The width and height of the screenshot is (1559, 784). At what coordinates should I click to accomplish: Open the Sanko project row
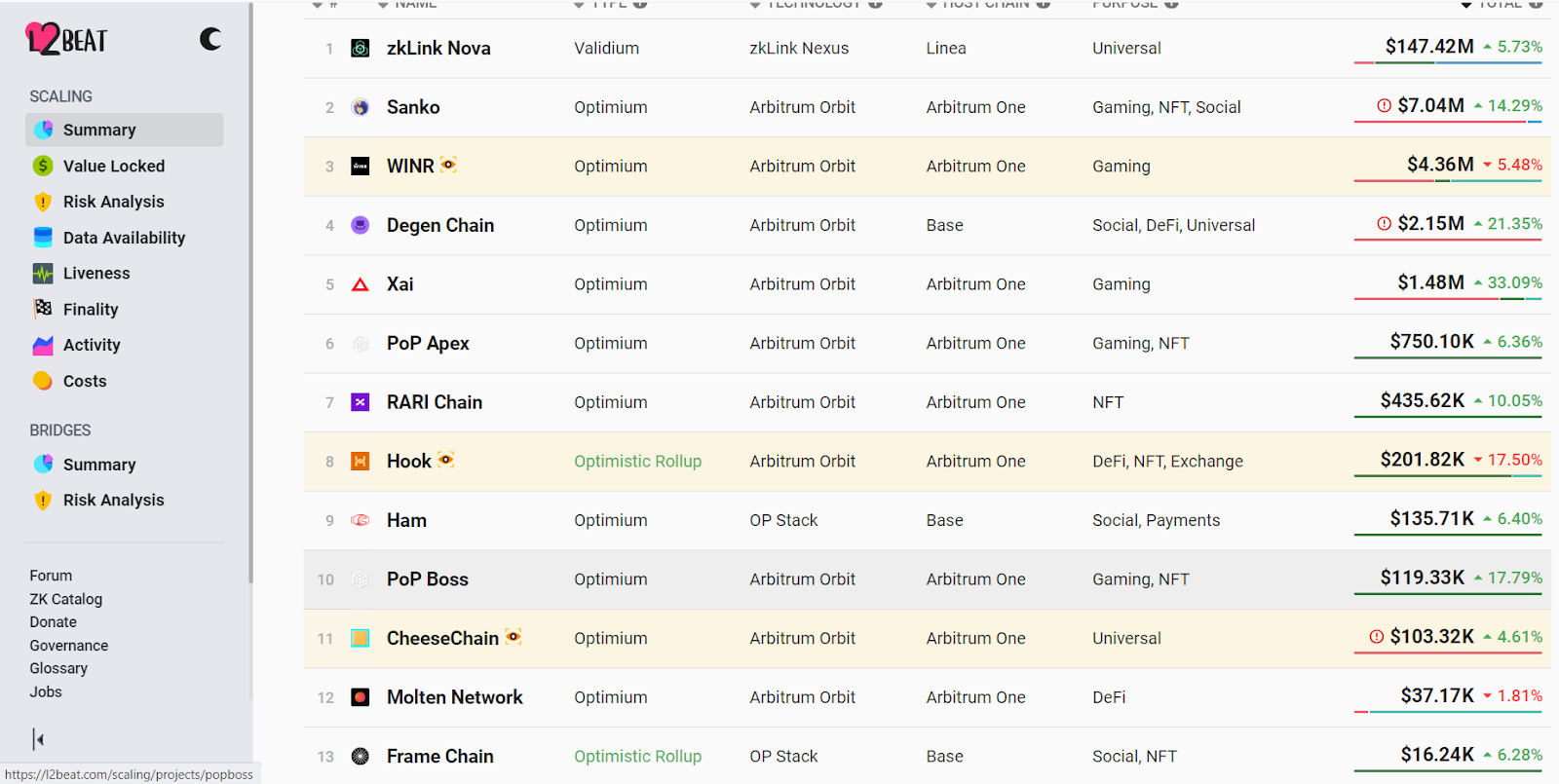[x=927, y=107]
